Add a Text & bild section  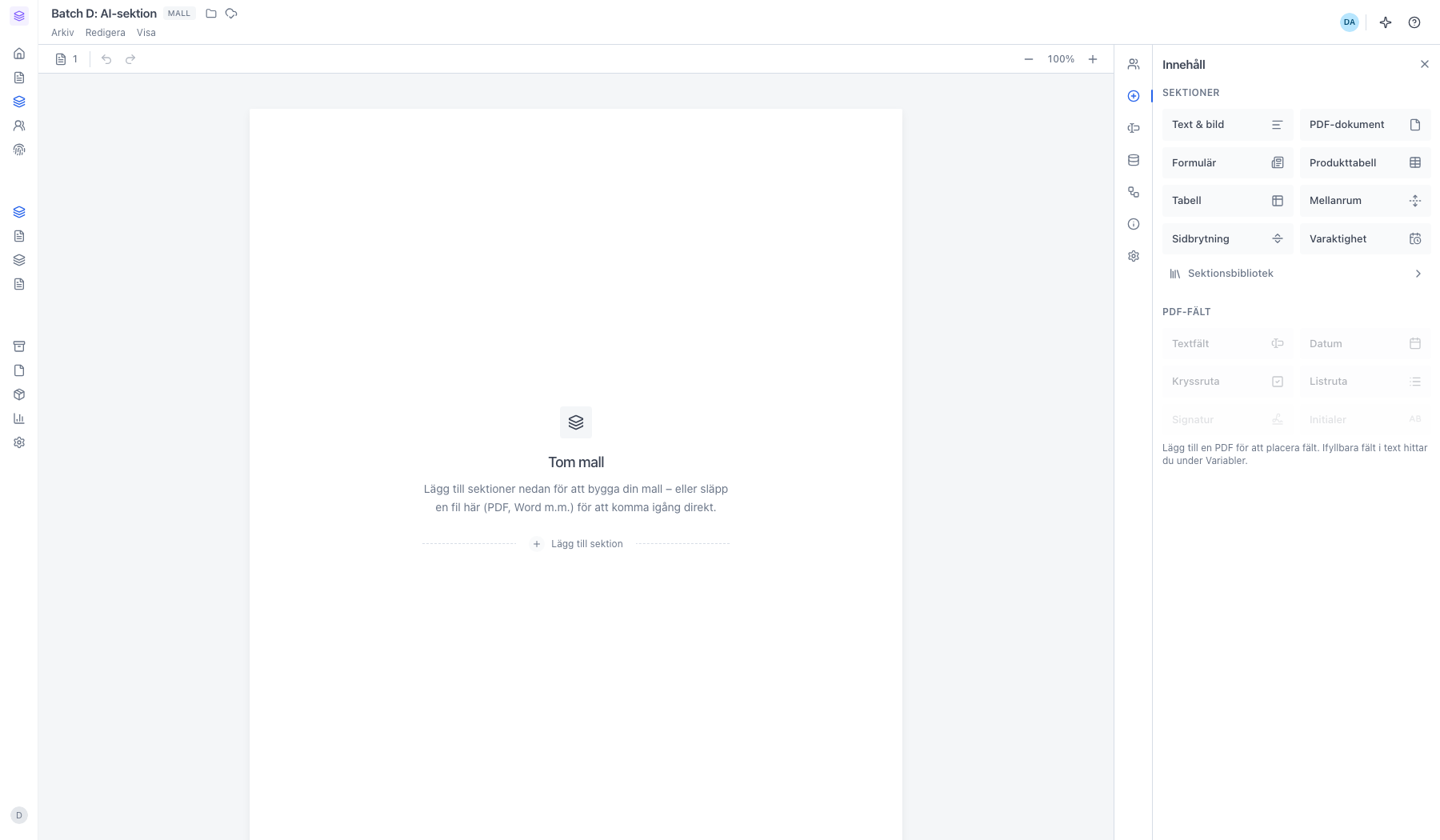[x=1227, y=125]
